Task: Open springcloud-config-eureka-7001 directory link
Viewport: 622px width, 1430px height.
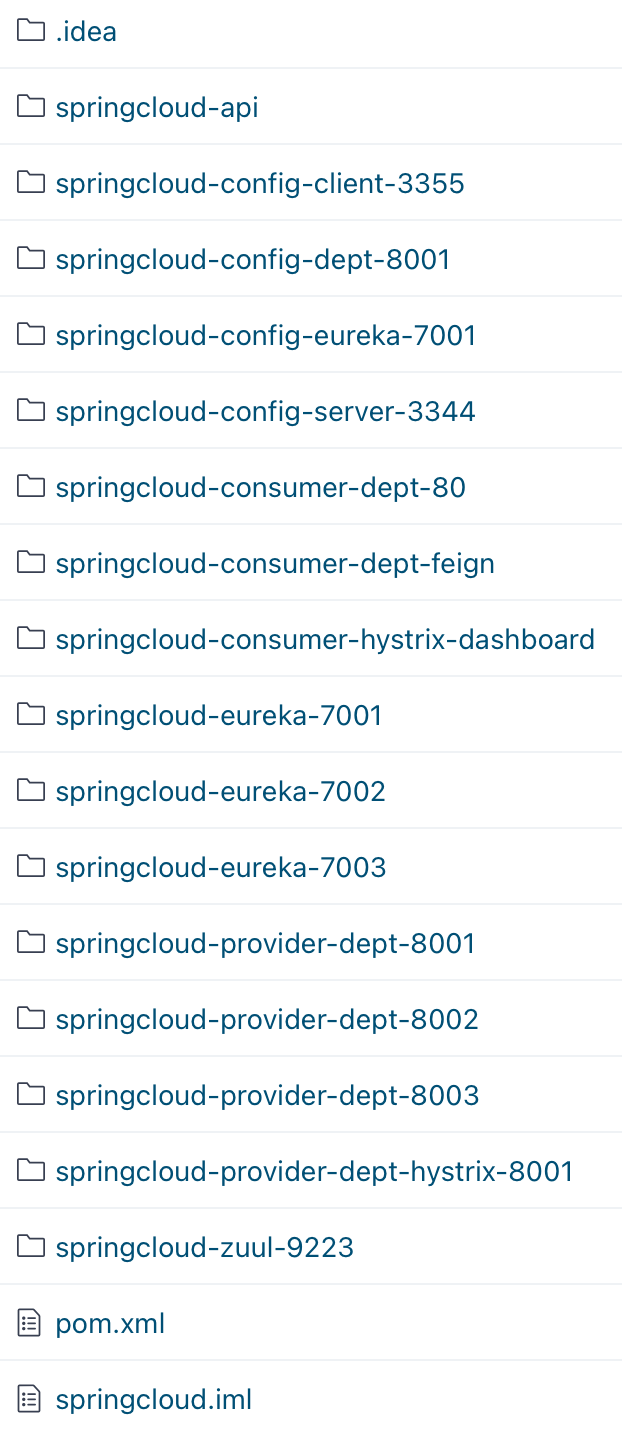Action: (x=266, y=336)
